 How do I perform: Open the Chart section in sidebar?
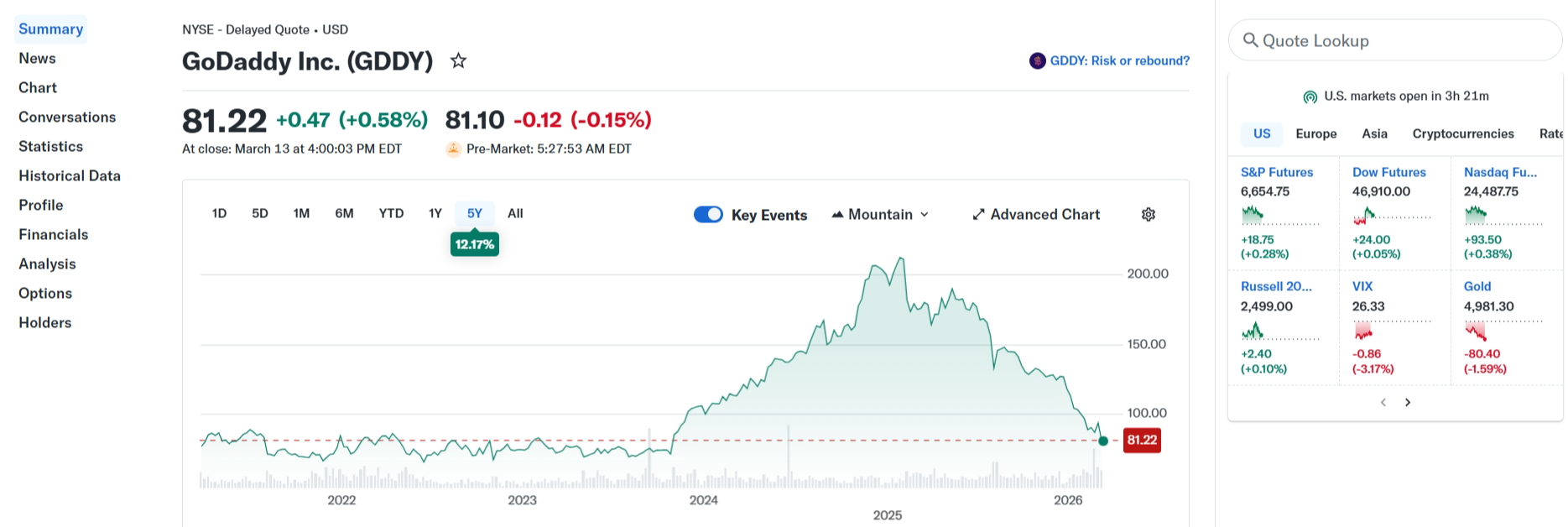[x=38, y=88]
